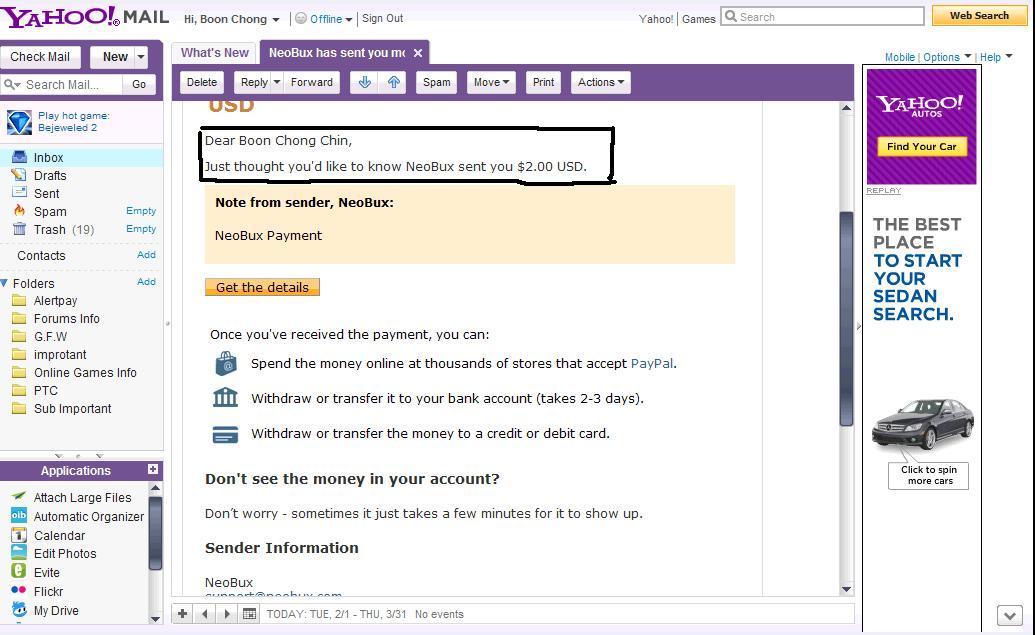
Task: Click the Applications list scrollbar thumb
Action: coord(155,533)
